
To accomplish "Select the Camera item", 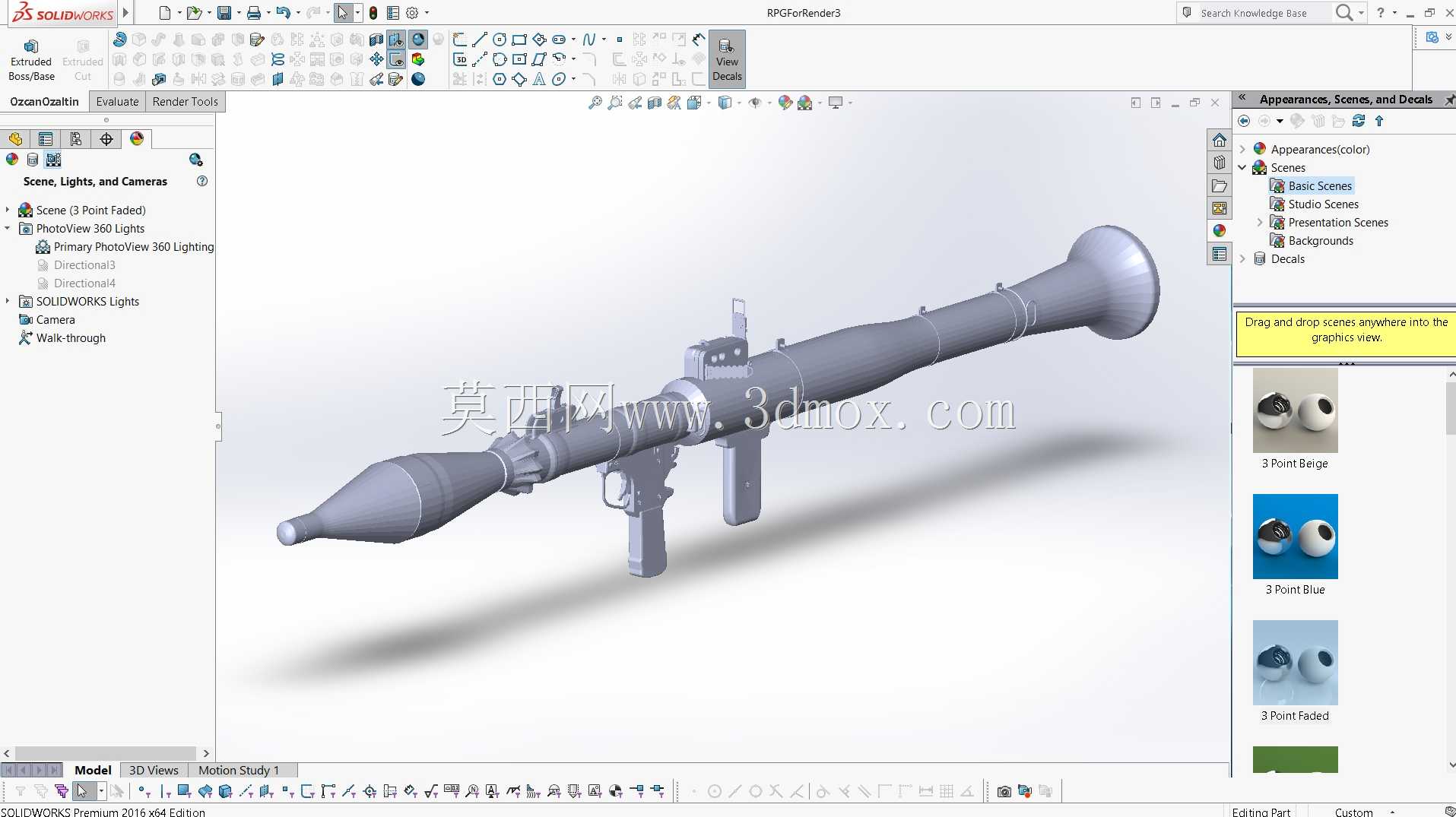I will [x=47, y=320].
